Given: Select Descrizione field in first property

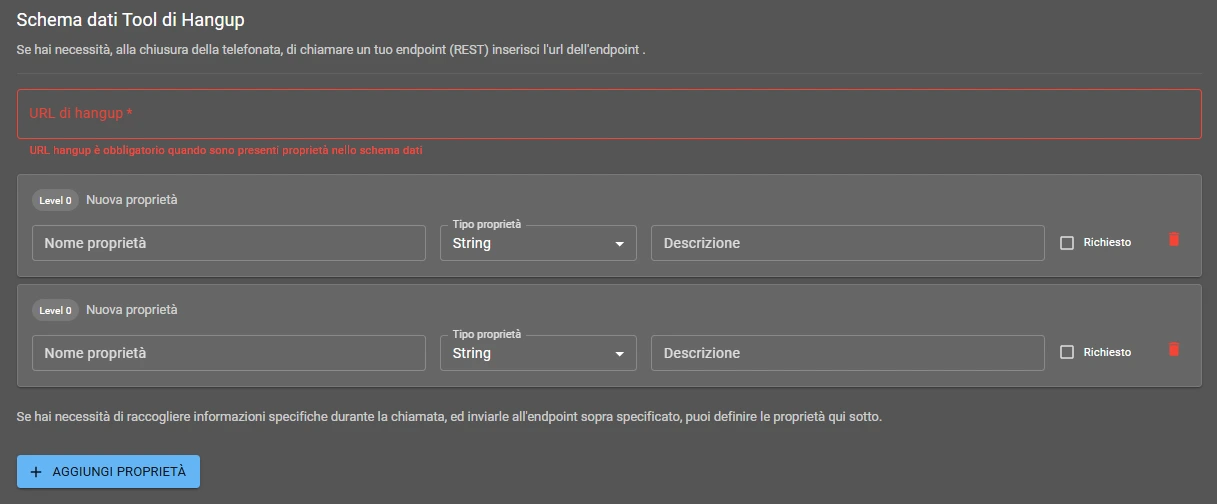Looking at the screenshot, I should pos(847,243).
